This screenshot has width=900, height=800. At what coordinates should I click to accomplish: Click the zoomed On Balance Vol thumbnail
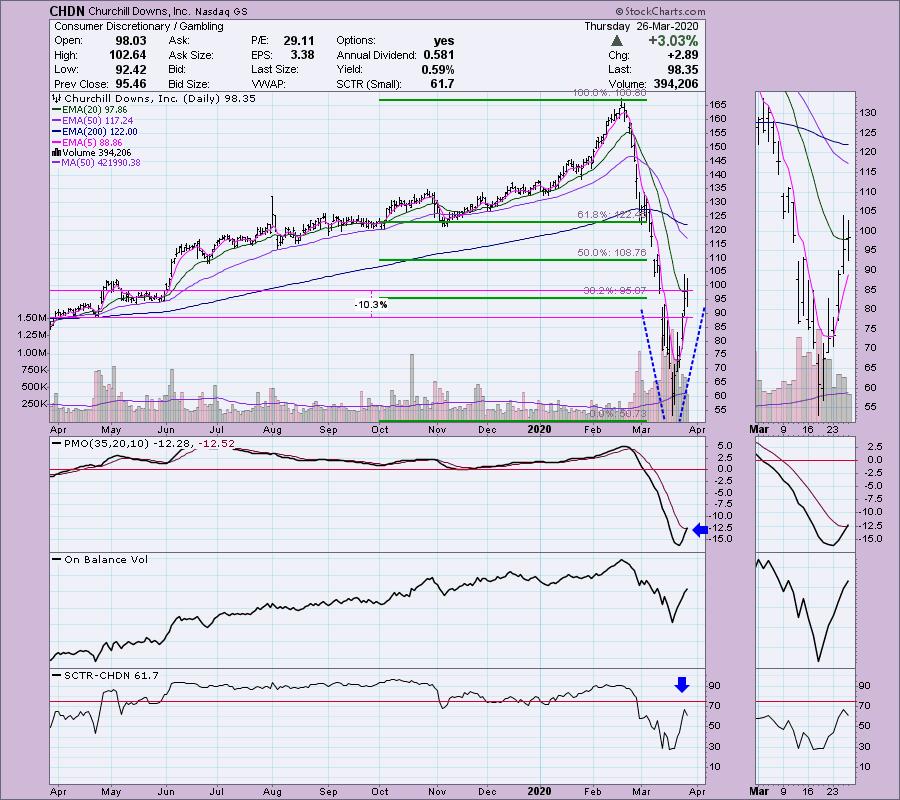click(x=805, y=610)
